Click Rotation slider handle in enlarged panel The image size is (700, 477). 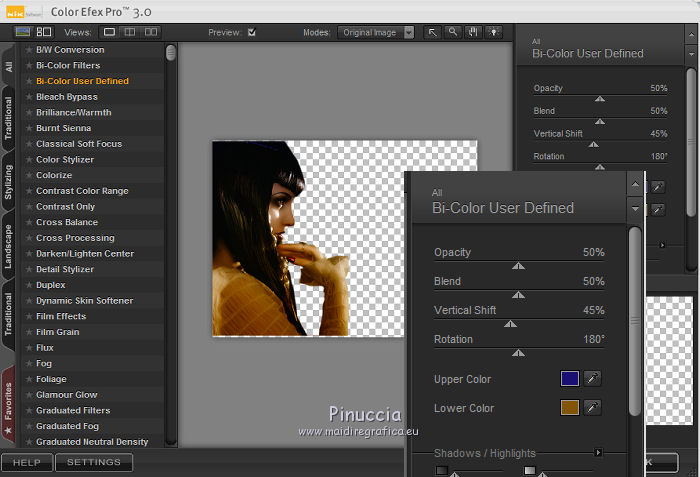click(x=518, y=353)
